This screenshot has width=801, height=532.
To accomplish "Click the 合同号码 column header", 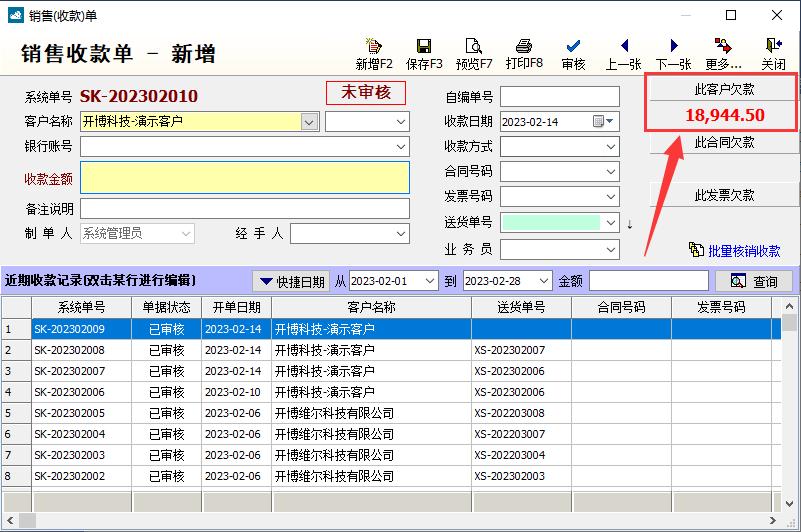I will [x=621, y=307].
